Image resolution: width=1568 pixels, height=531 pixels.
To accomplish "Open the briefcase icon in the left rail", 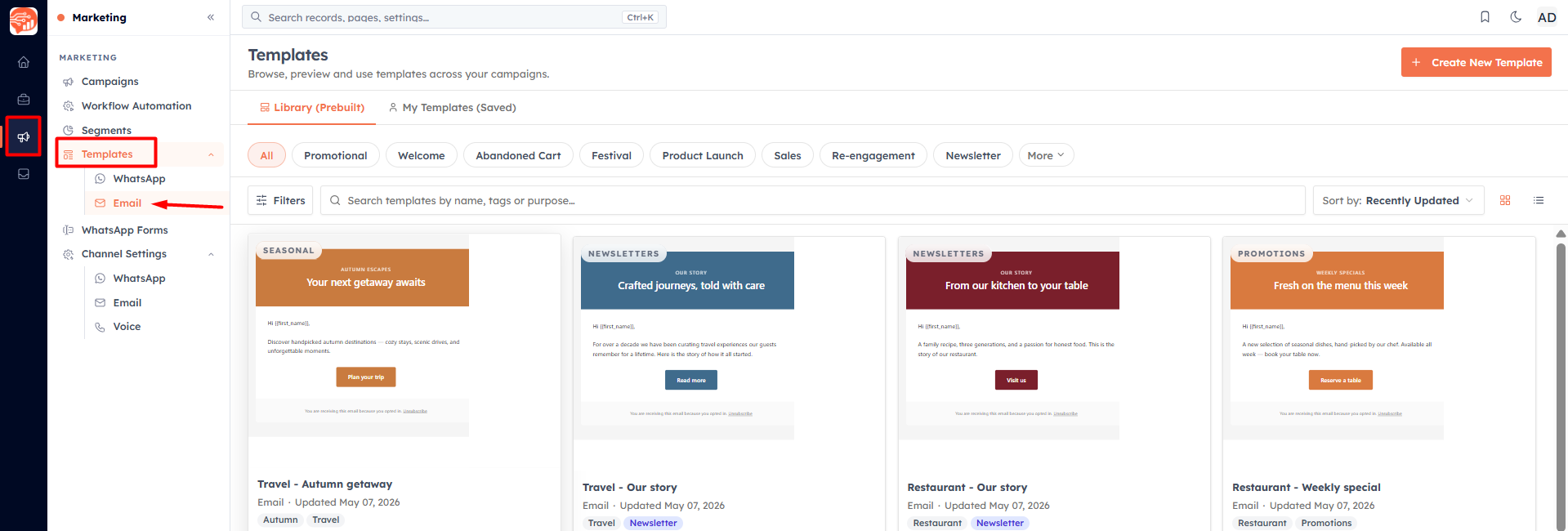I will coord(24,99).
